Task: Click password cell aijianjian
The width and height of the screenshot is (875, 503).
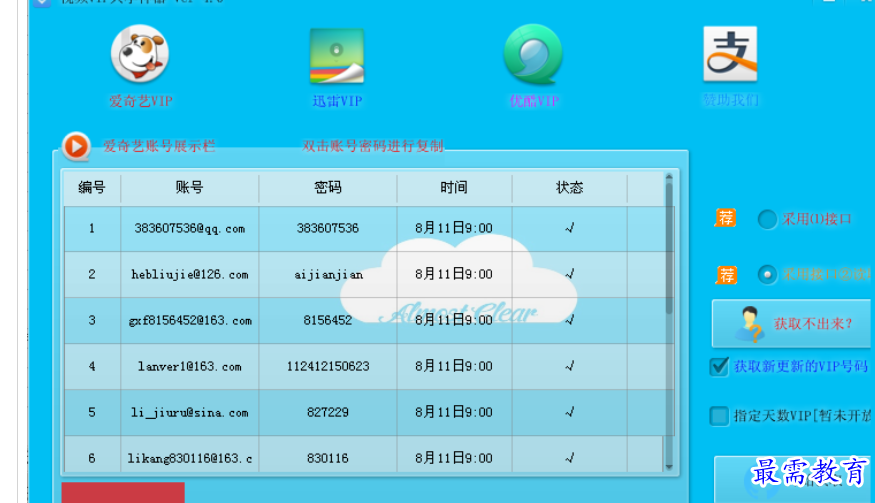Action: [x=328, y=275]
